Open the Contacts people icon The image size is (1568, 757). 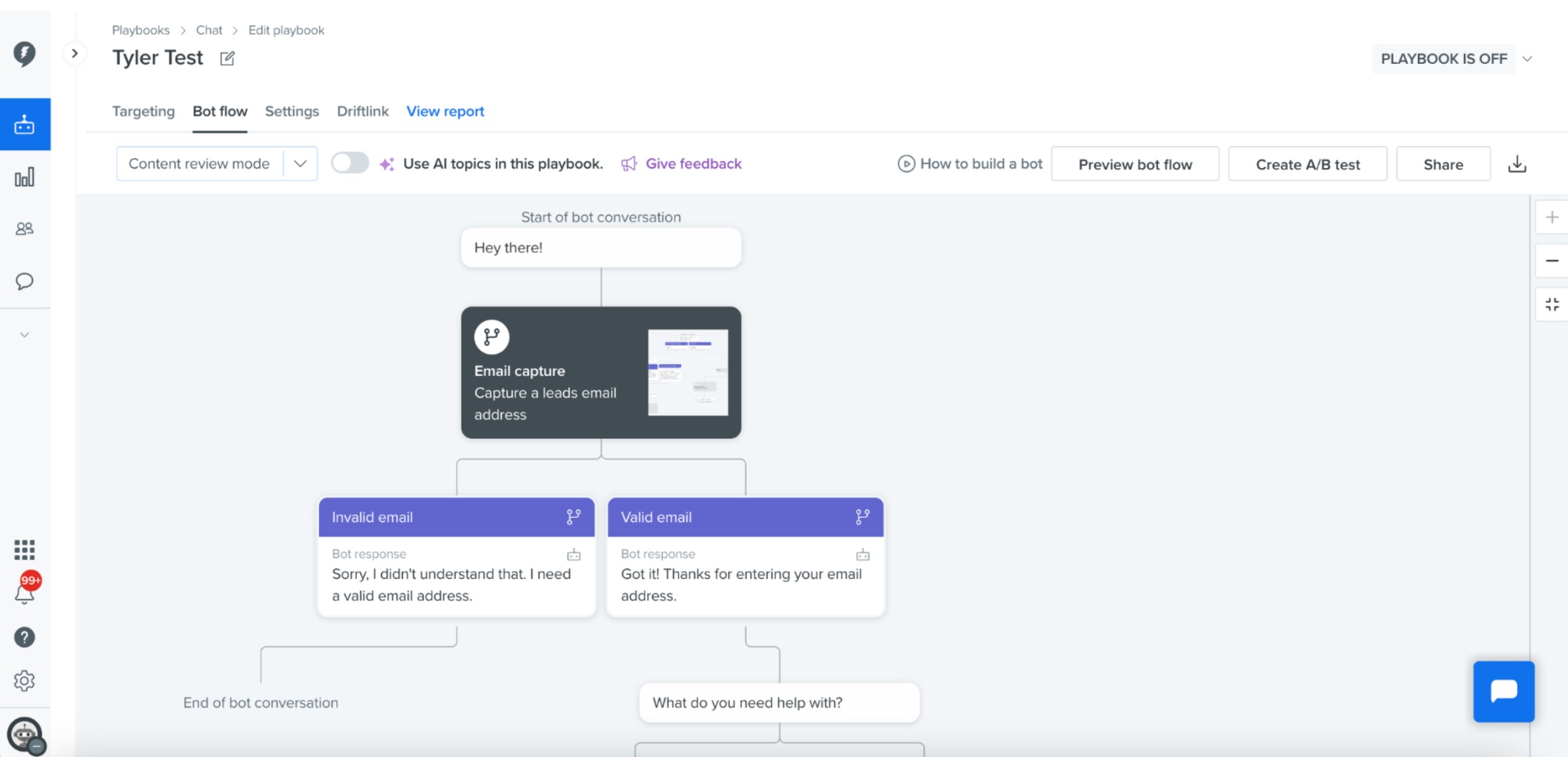[24, 228]
